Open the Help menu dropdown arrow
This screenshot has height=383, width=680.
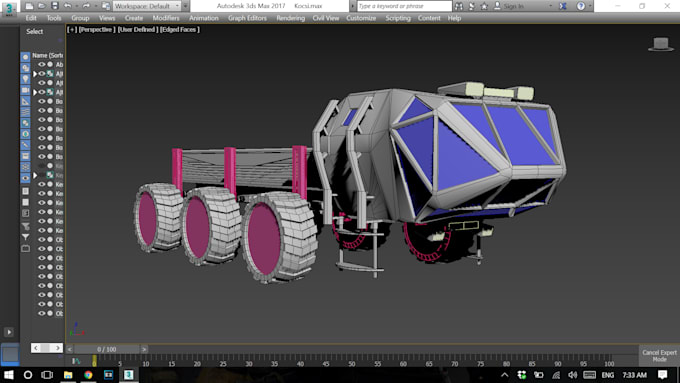[x=590, y=6]
